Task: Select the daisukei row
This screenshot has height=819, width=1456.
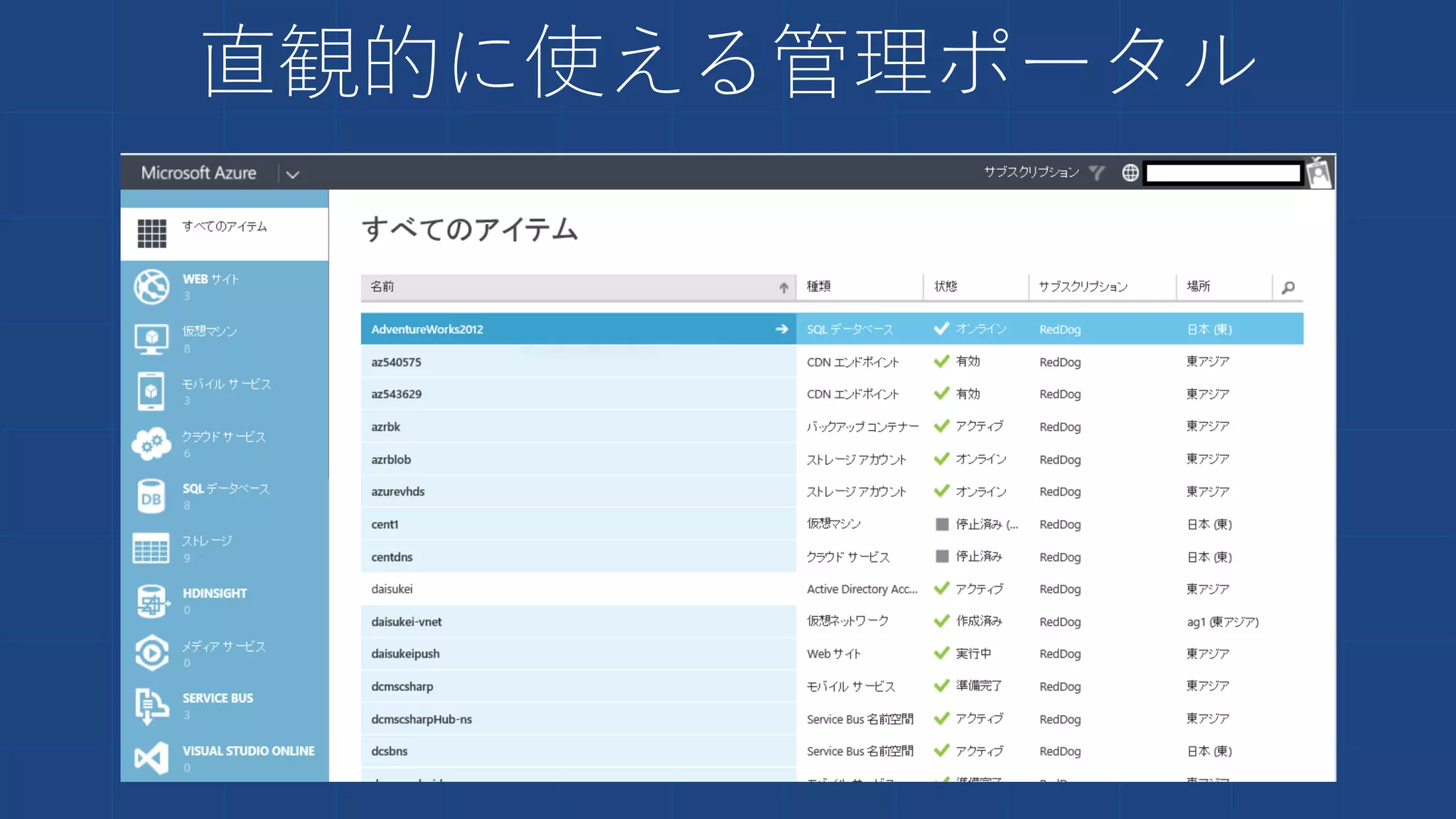Action: coord(832,589)
